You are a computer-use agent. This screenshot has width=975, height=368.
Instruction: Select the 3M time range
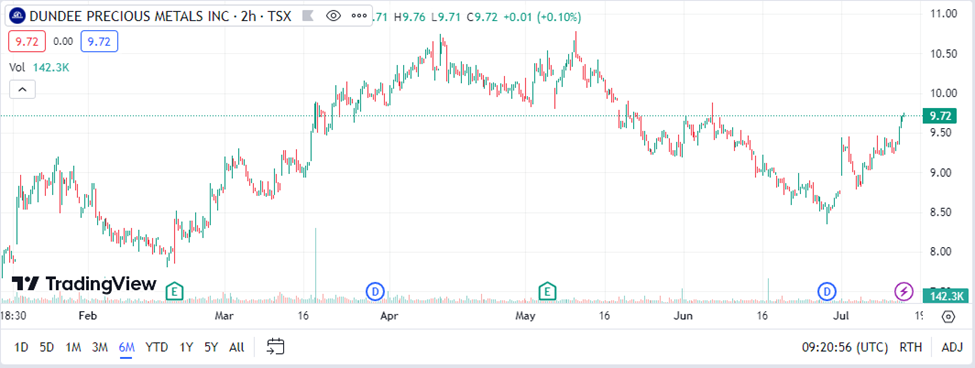click(99, 347)
